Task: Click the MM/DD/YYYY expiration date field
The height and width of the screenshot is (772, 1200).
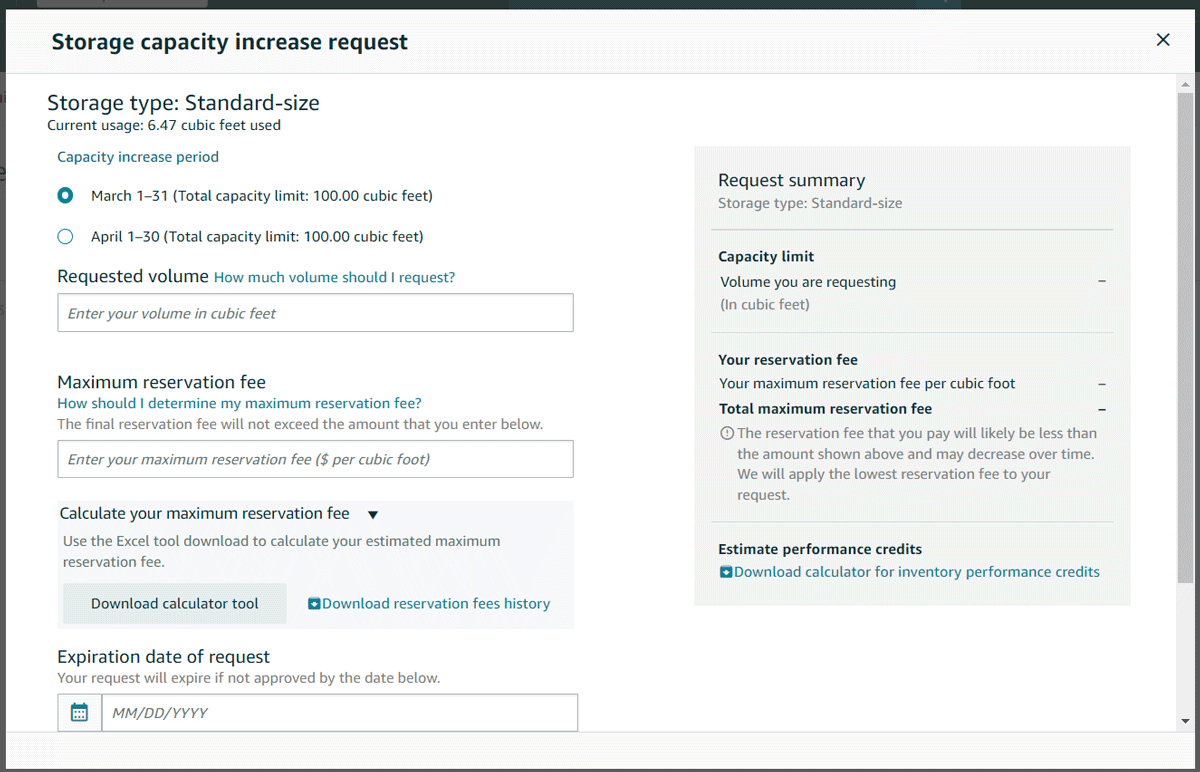Action: pos(340,712)
